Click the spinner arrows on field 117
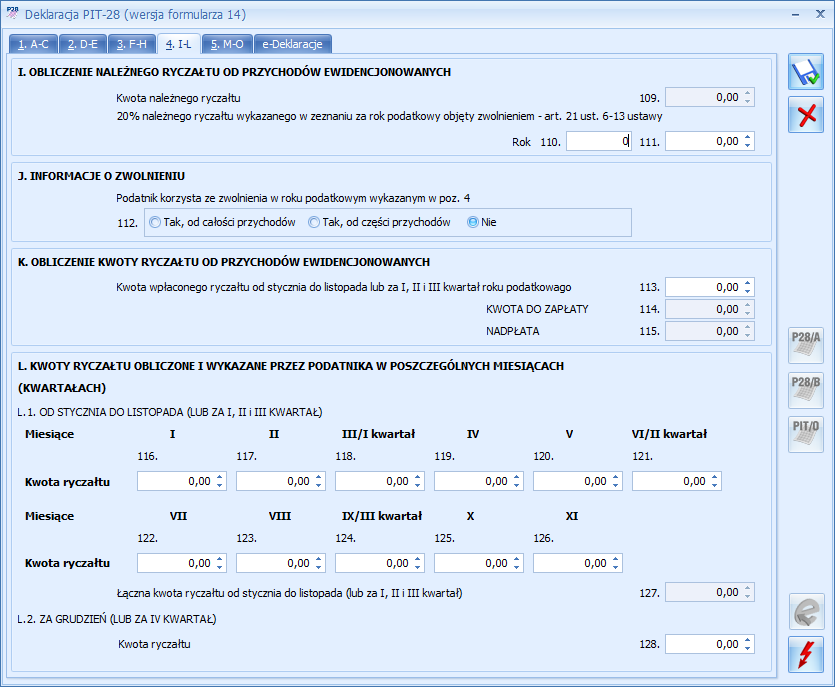Screen dimensions: 835x687 pyautogui.click(x=319, y=481)
